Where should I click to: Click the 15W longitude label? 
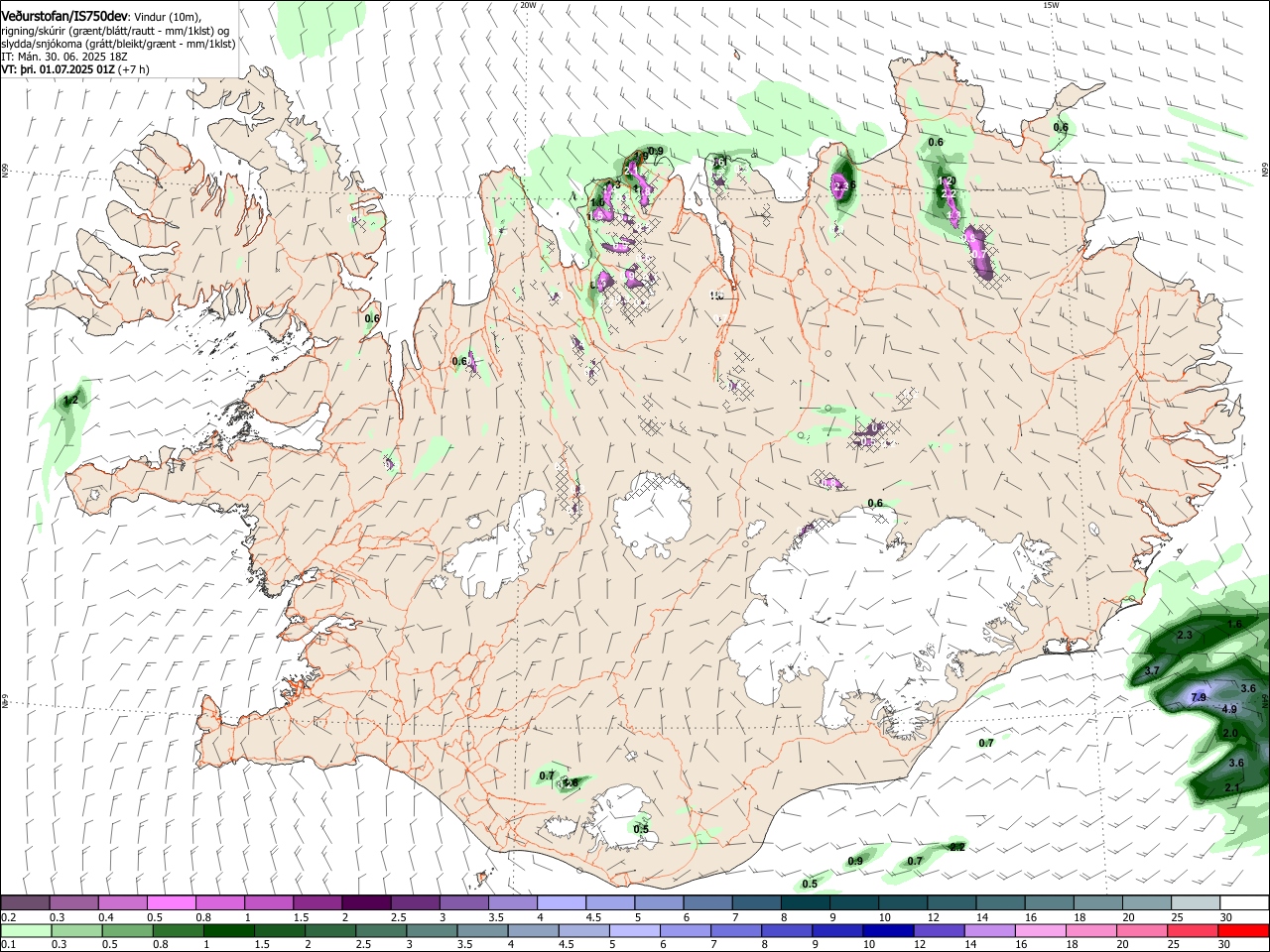[1051, 5]
